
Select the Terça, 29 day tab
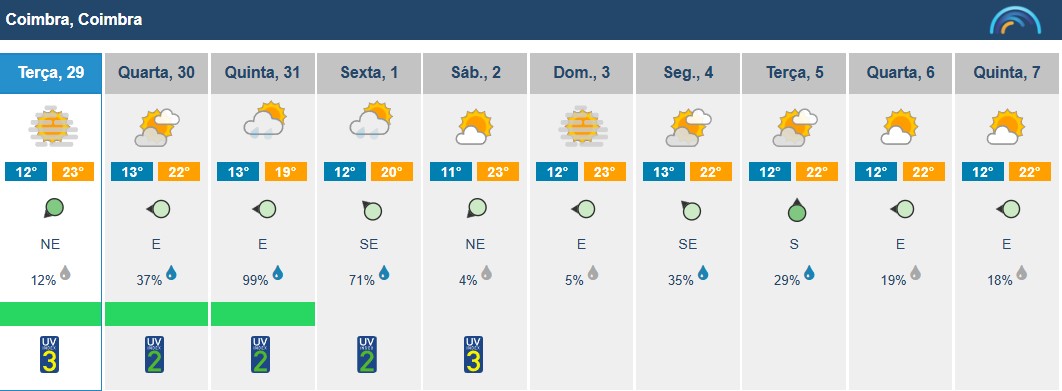click(51, 73)
